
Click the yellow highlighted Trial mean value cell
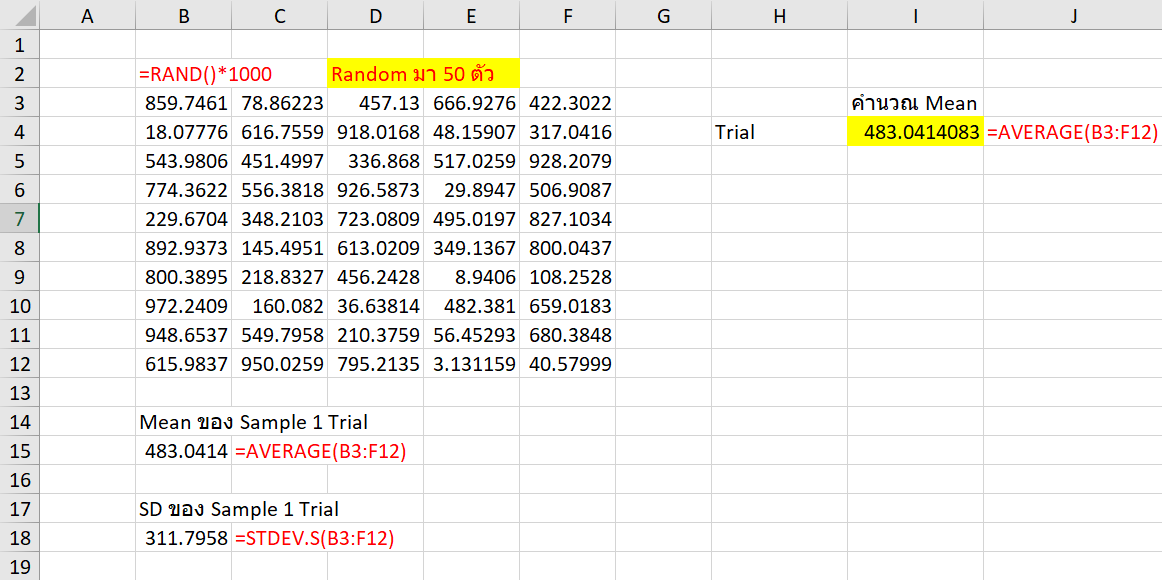pyautogui.click(x=914, y=132)
